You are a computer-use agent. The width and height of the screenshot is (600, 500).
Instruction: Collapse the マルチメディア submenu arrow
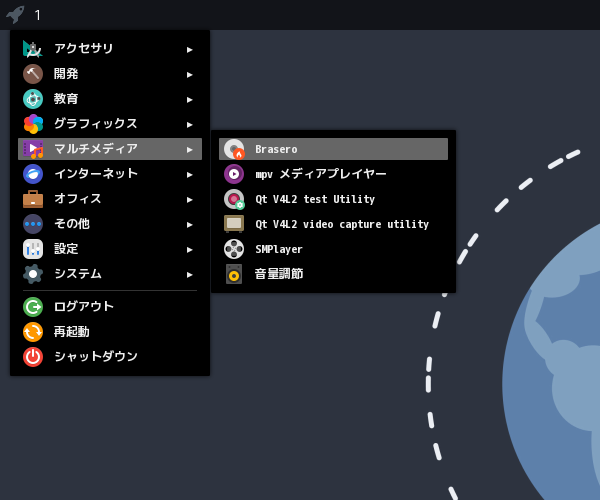coord(189,150)
